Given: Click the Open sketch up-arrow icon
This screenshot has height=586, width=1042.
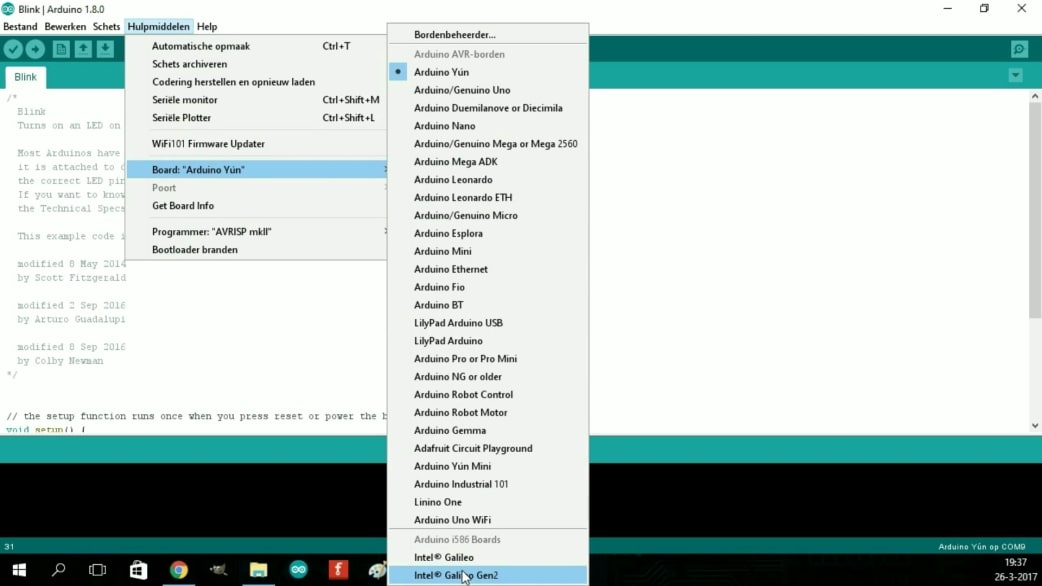Looking at the screenshot, I should pyautogui.click(x=83, y=49).
